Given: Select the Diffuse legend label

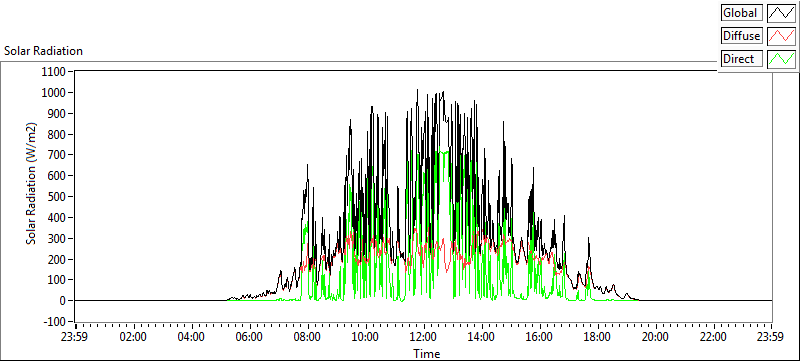Looking at the screenshot, I should click(x=742, y=36).
